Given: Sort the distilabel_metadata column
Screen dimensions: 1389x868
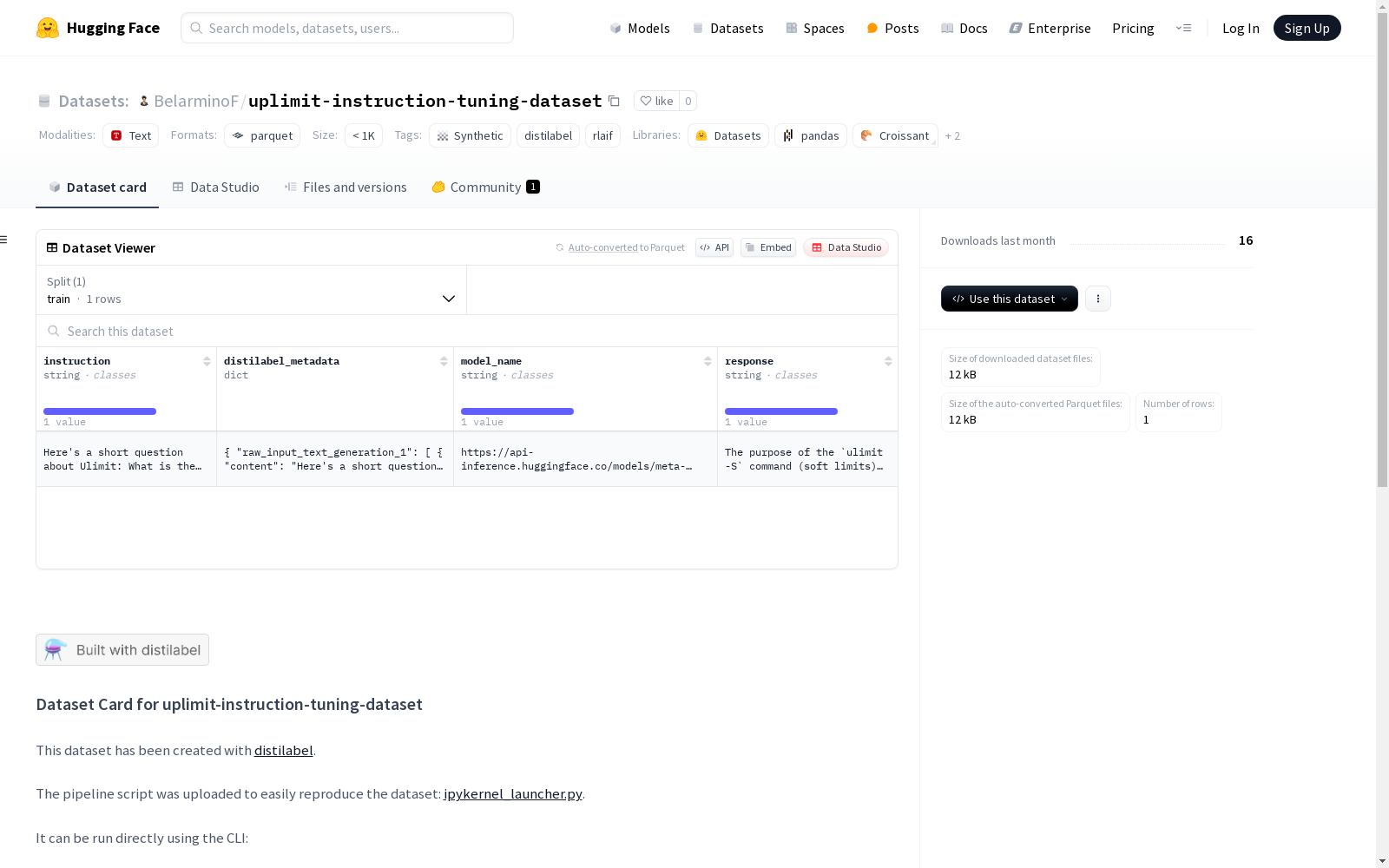Looking at the screenshot, I should 444,361.
